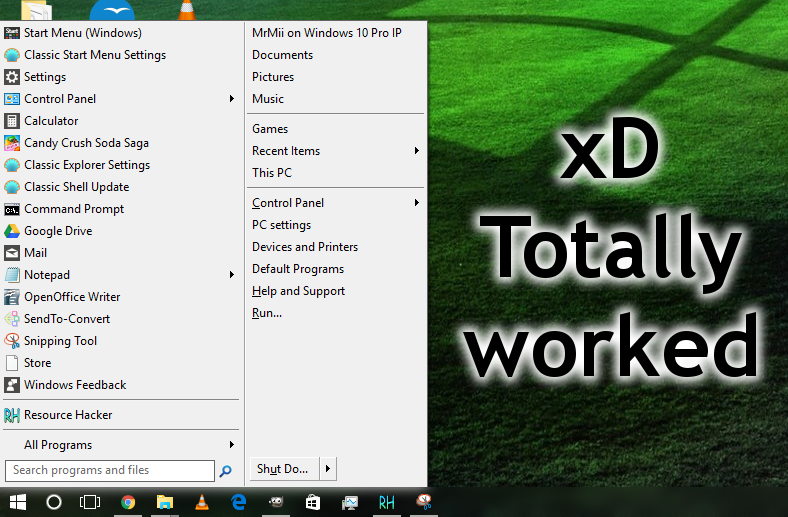Click the OpenOffice Writer icon
The height and width of the screenshot is (517, 788).
(12, 297)
